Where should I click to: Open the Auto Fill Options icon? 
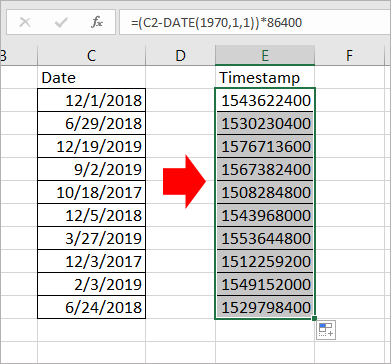[x=326, y=330]
